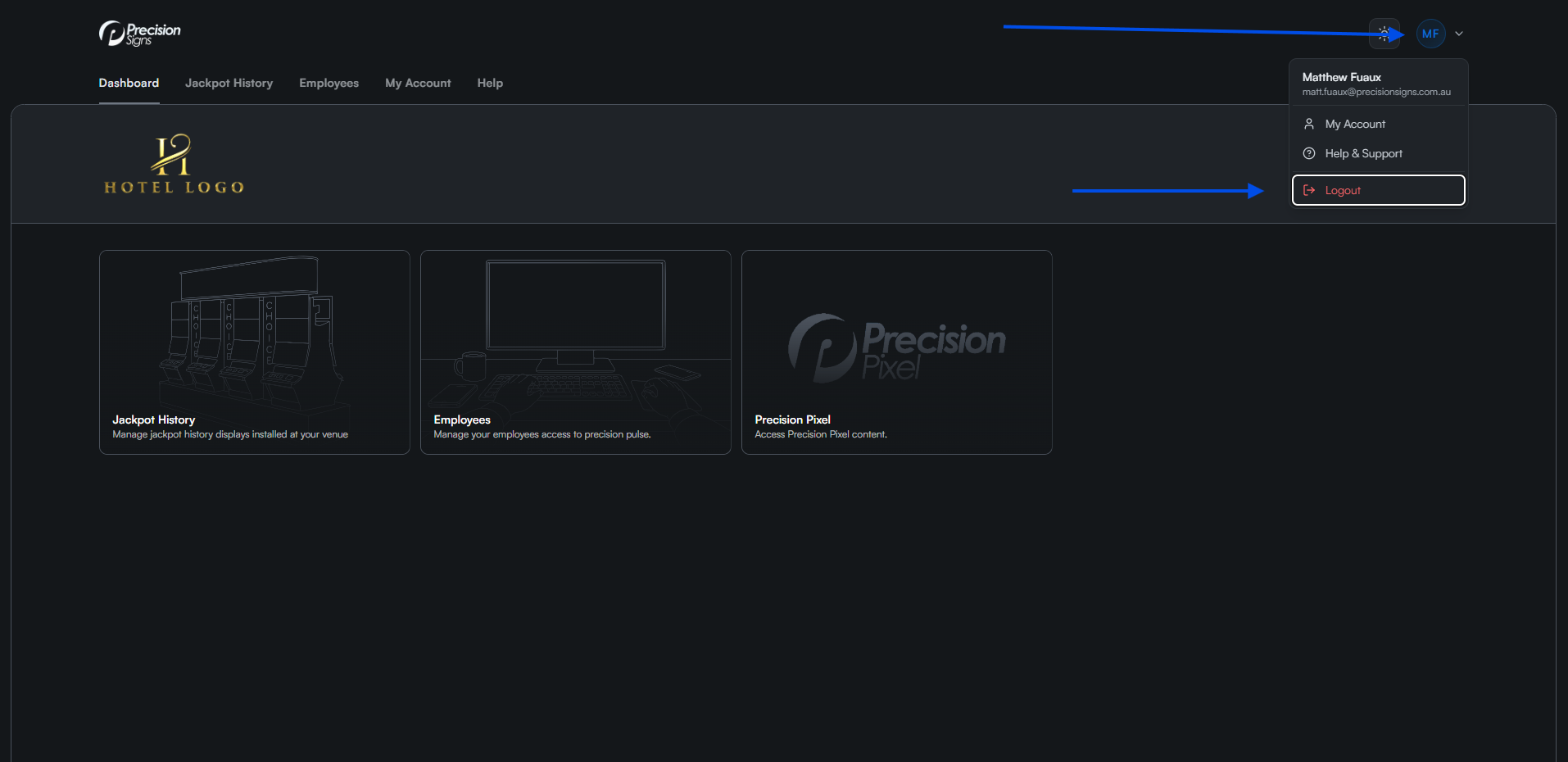Open the Employees card title
This screenshot has height=762, width=1568.
(x=462, y=420)
